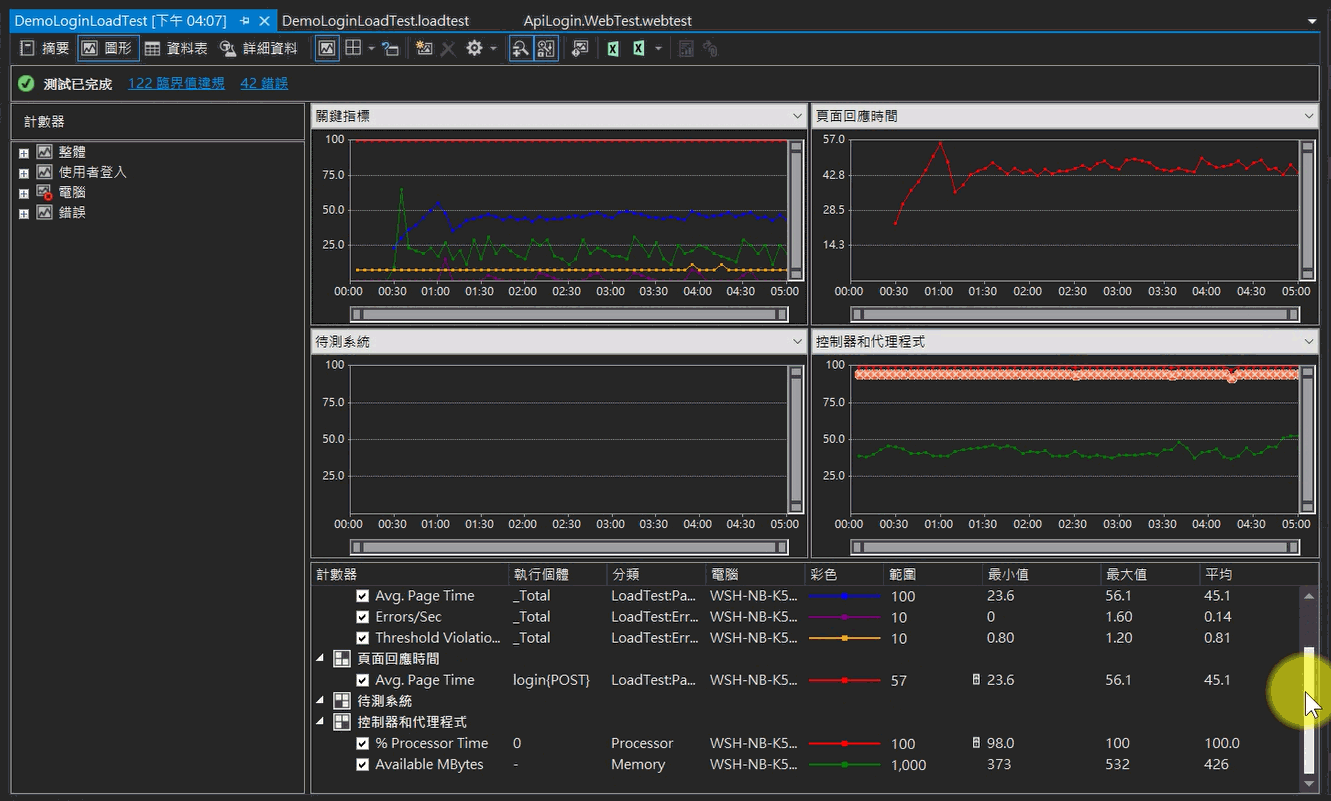This screenshot has width=1331, height=801.
Task: Open the 關鍵指標 graph dropdown
Action: 797,116
